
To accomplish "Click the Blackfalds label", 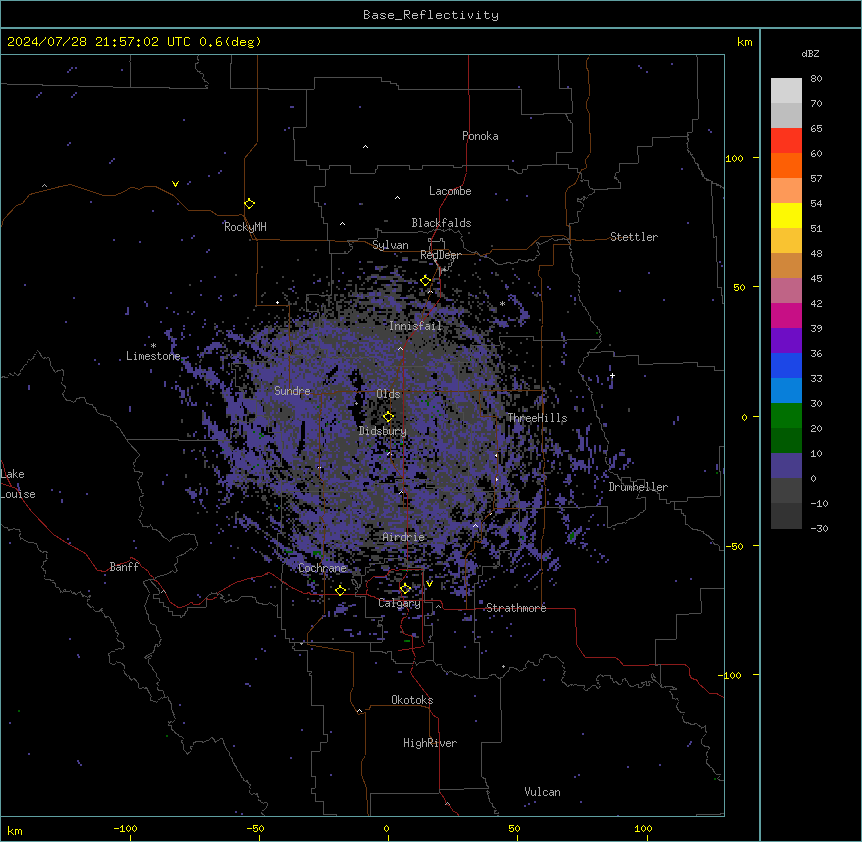I will (441, 223).
